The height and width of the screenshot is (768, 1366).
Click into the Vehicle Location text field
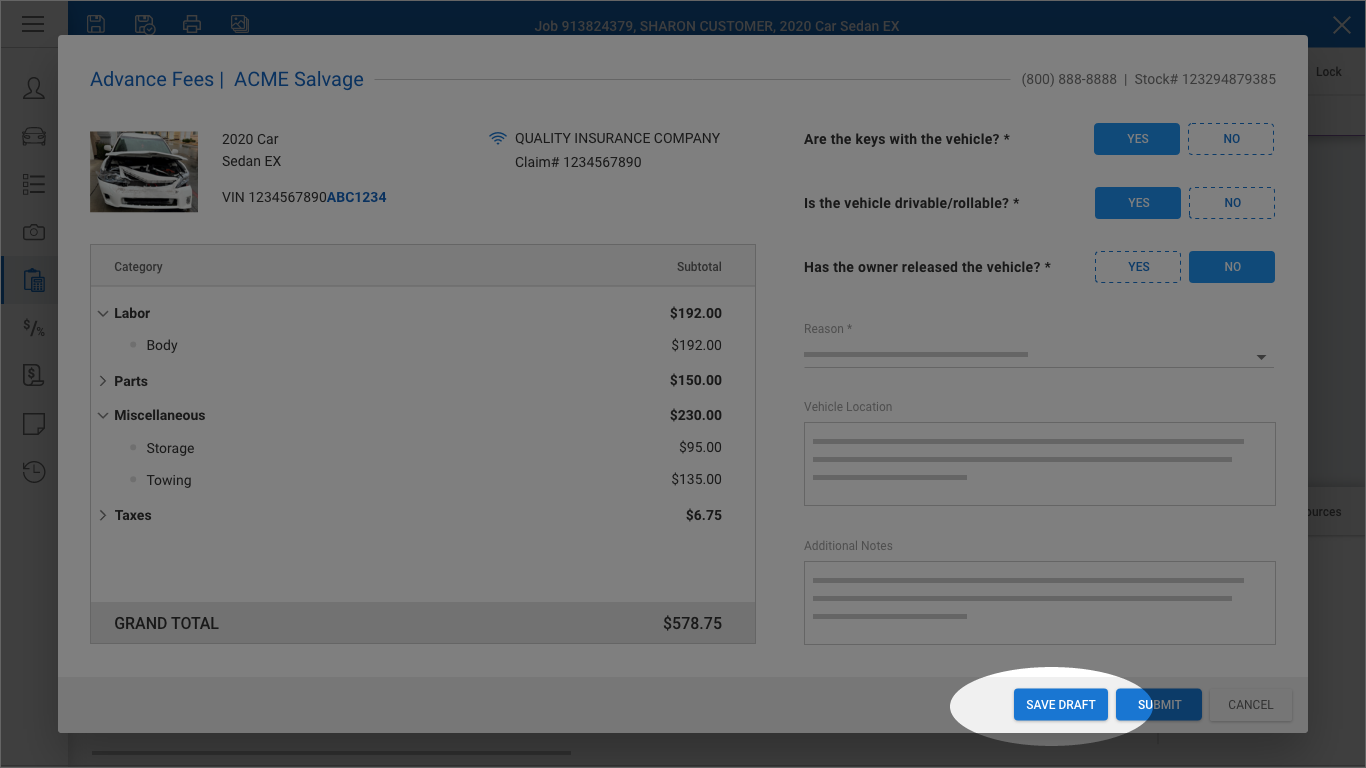[x=1039, y=464]
